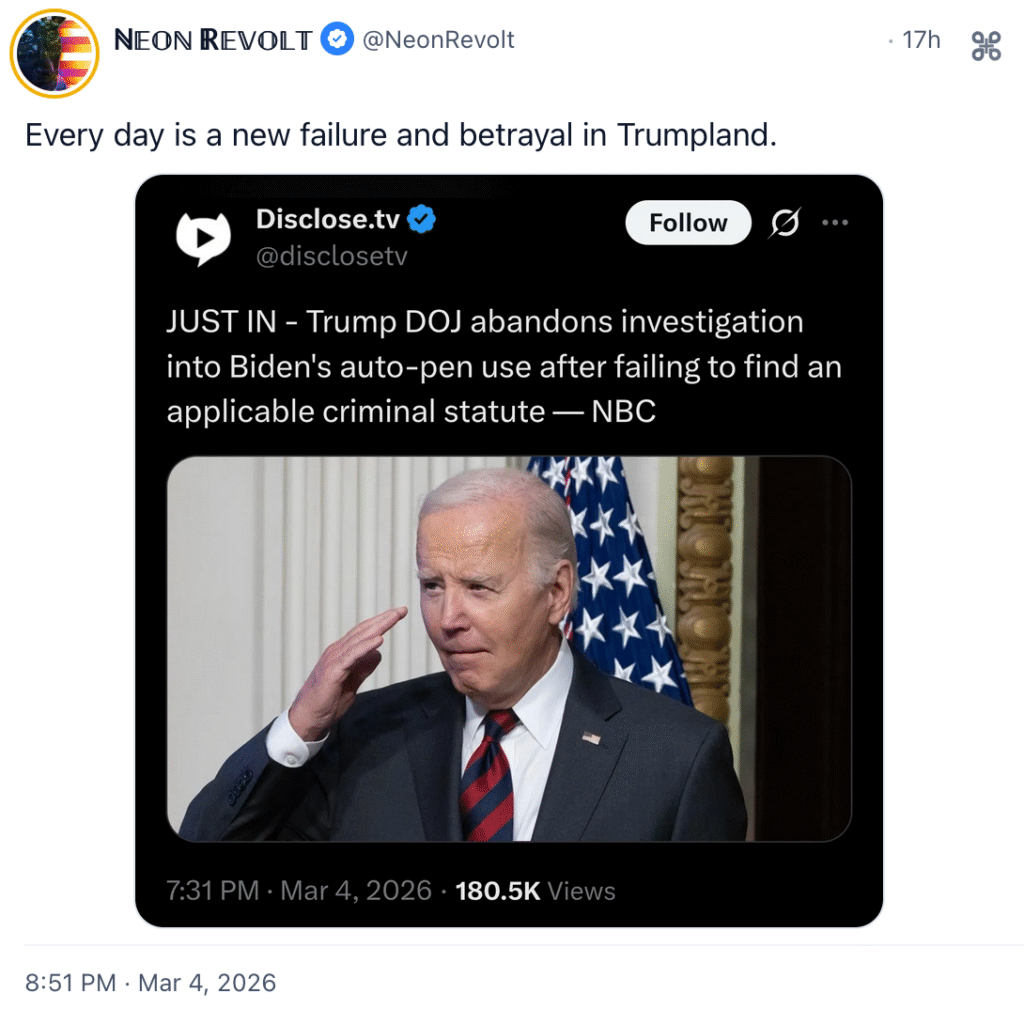View the 180.5K Views count
The image size is (1024, 1009).
pyautogui.click(x=535, y=891)
